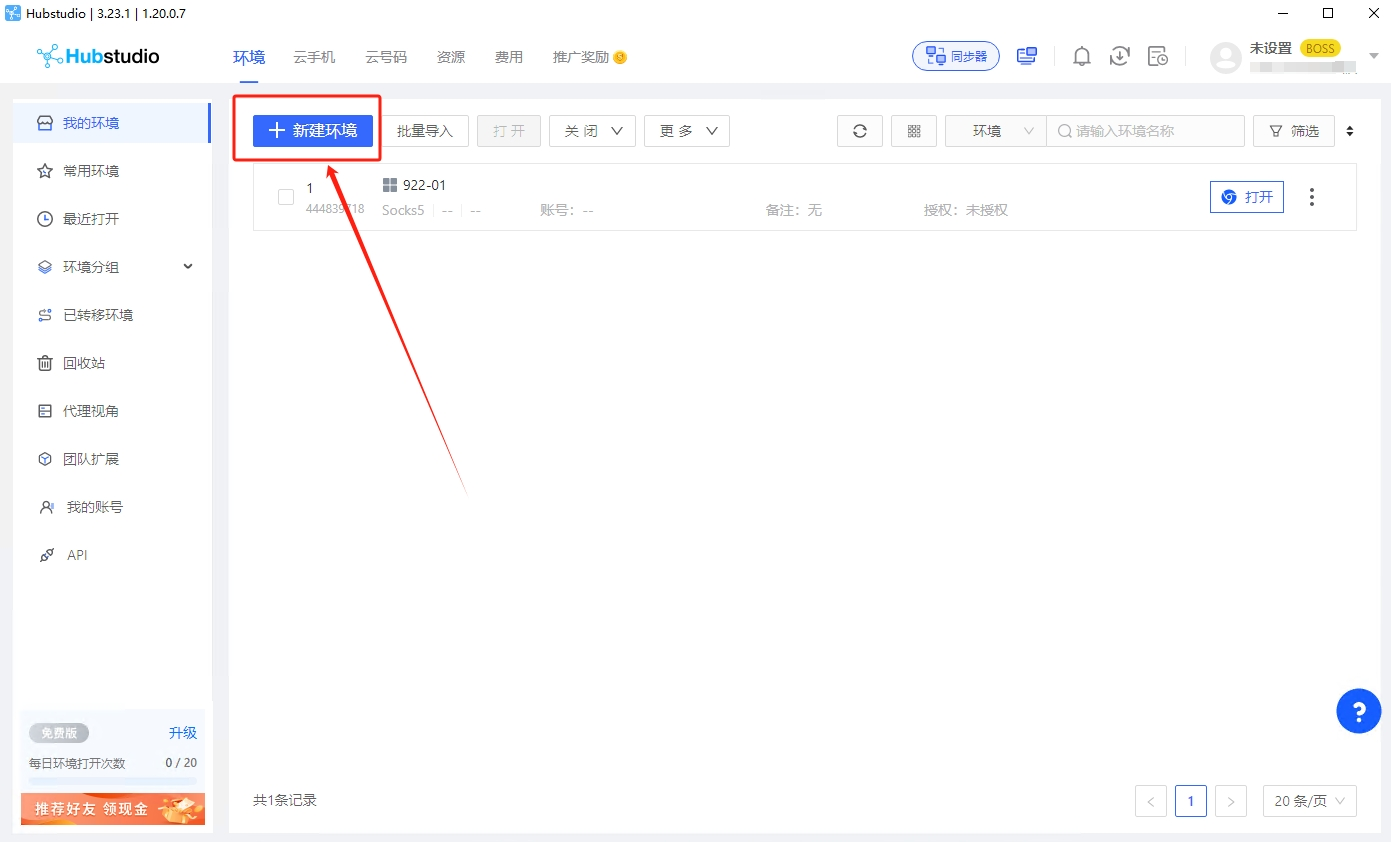Click the refresh icon in the toolbar
1391x842 pixels.
(859, 131)
